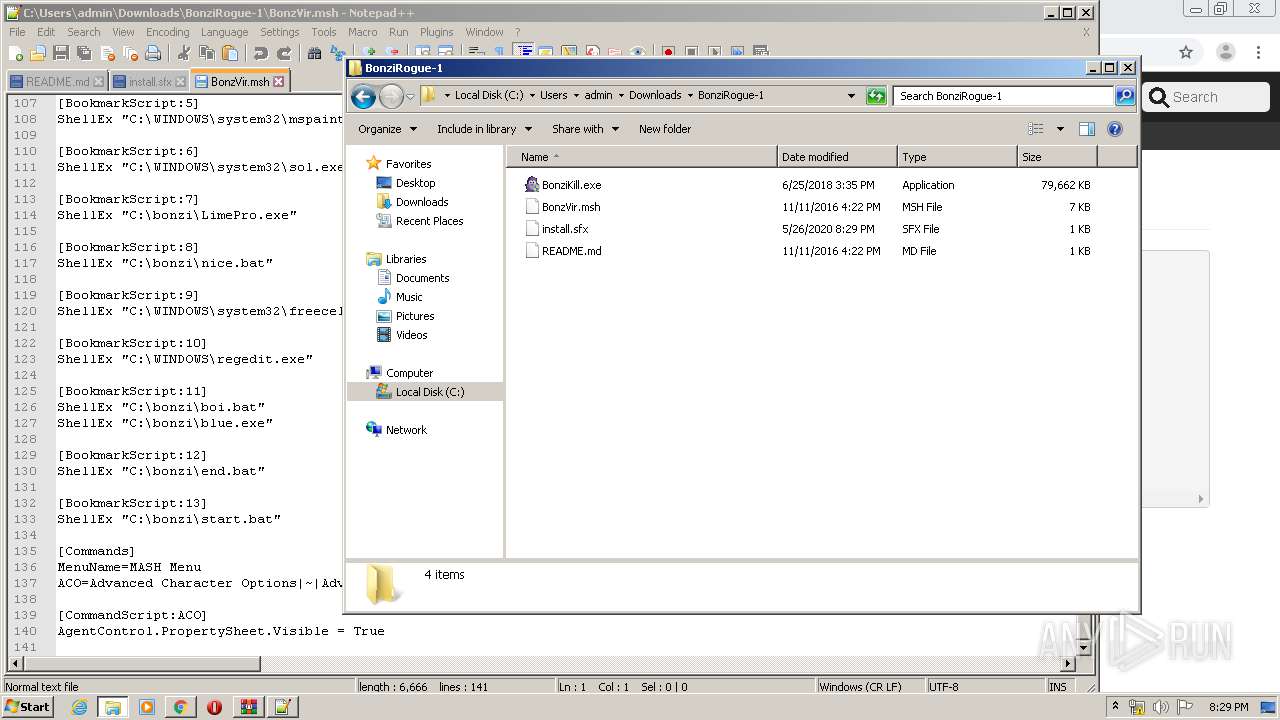Expand system tray hidden icons arrow

tap(1115, 707)
